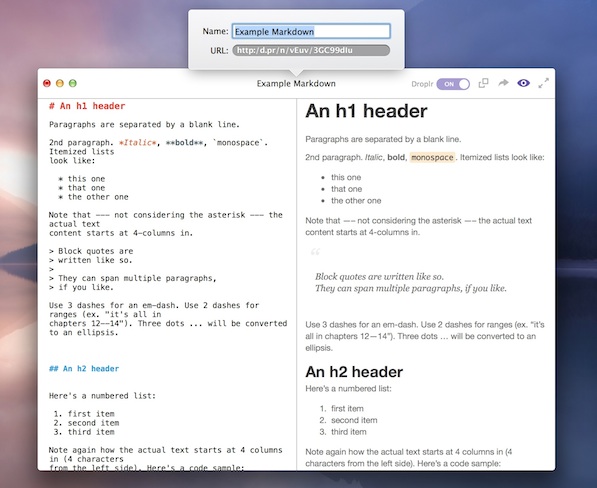Click the '# An h1 header' source line

(87, 106)
